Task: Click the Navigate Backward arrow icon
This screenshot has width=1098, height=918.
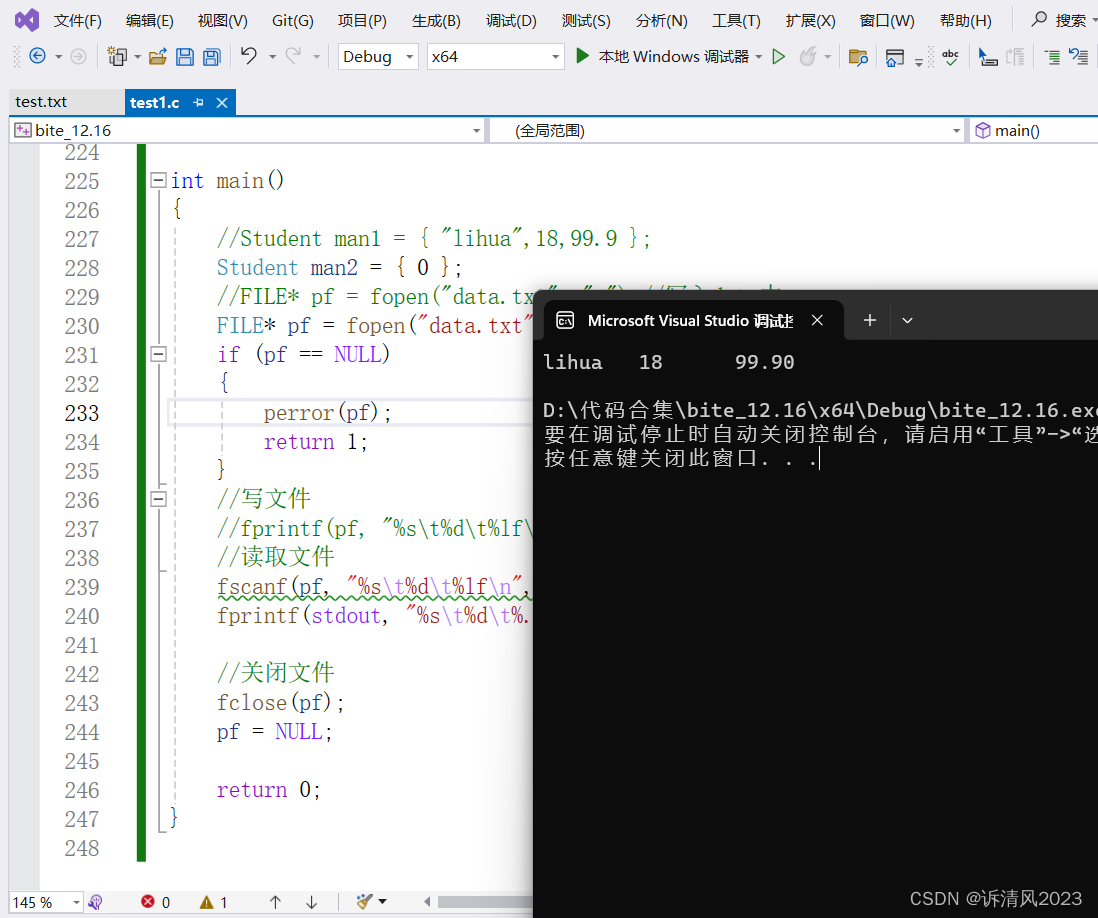Action: (x=38, y=56)
